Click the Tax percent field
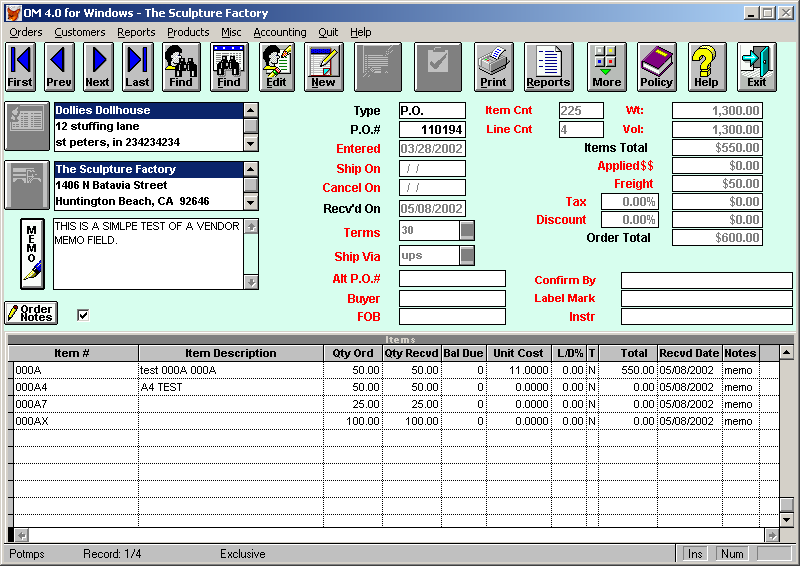 [x=630, y=202]
